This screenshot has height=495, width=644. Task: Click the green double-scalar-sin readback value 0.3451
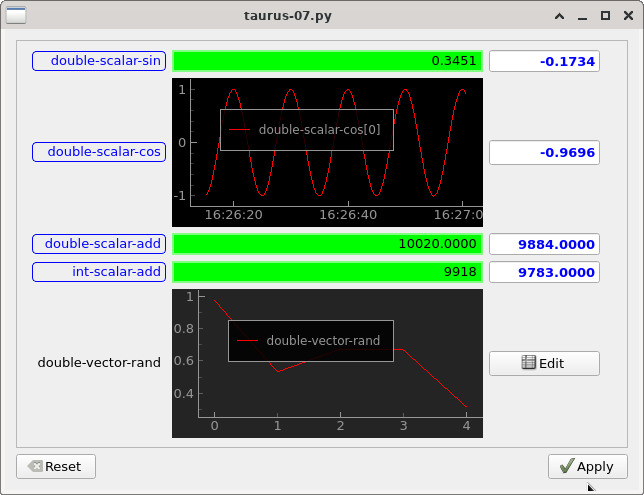coord(327,61)
